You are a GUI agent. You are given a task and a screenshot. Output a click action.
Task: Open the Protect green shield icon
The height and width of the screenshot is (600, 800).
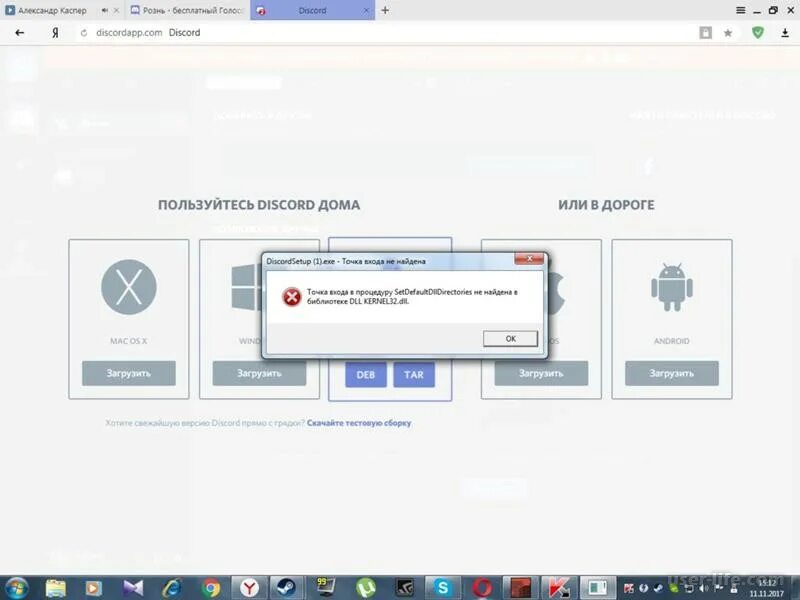tap(758, 33)
